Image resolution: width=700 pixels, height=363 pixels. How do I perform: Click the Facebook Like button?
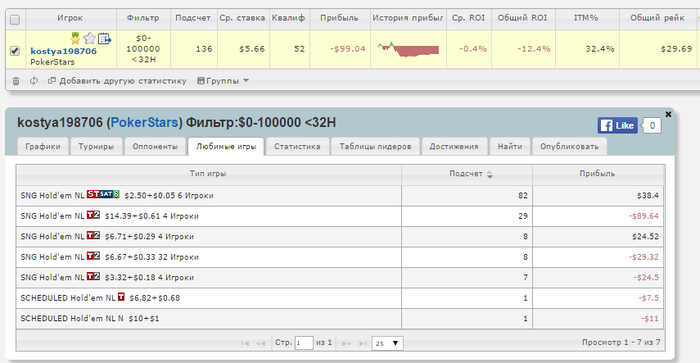[617, 125]
